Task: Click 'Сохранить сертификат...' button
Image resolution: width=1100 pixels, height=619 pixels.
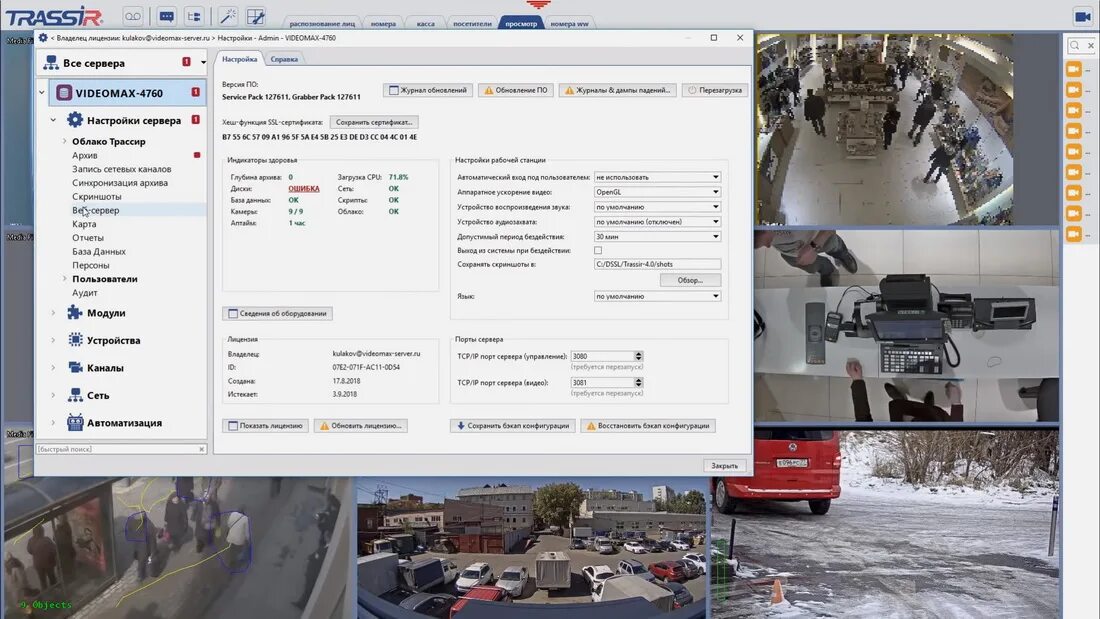Action: [374, 122]
